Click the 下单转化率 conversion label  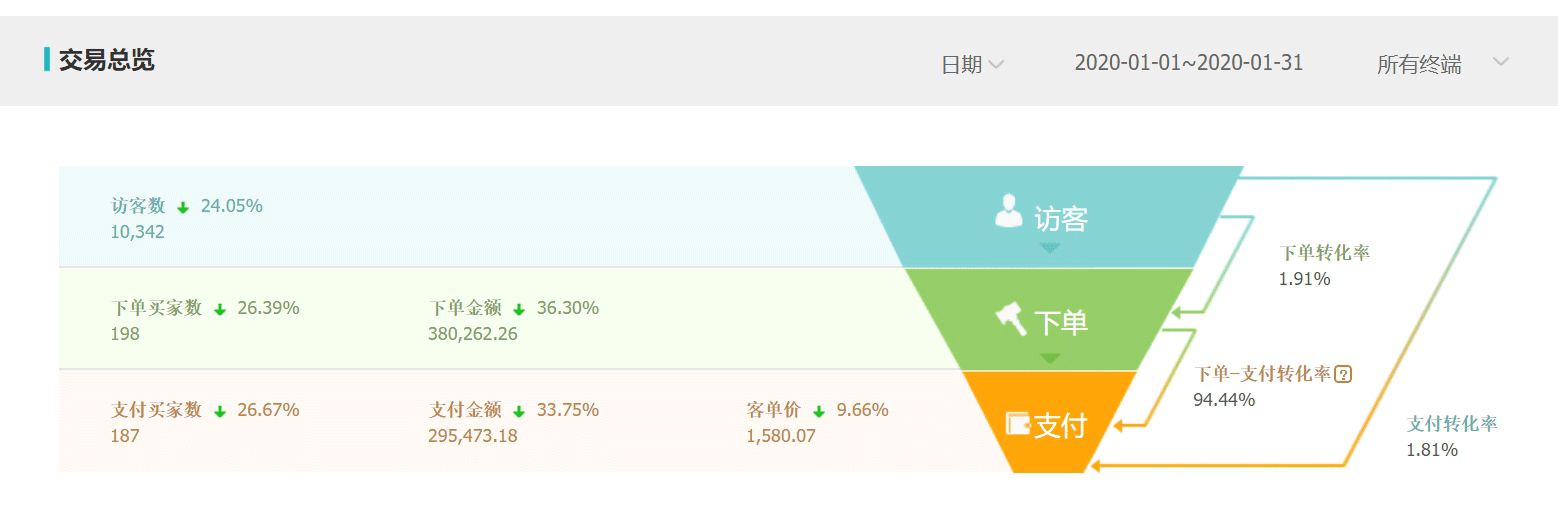click(1324, 253)
